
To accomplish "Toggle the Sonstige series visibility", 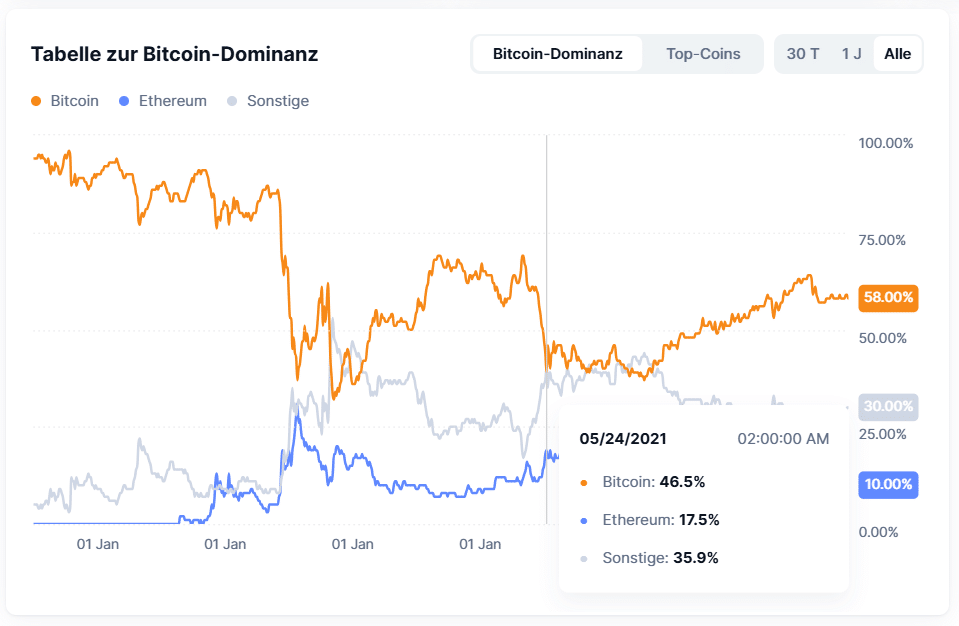I will pyautogui.click(x=269, y=101).
